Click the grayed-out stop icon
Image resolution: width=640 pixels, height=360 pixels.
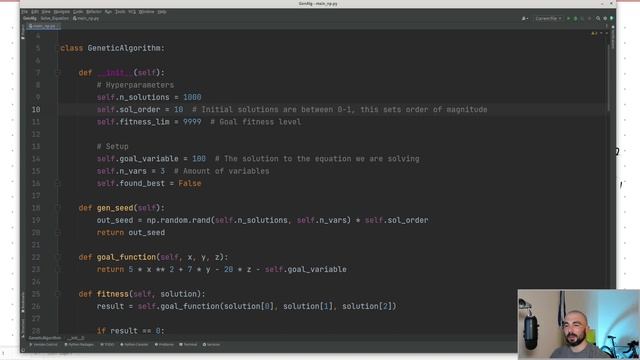coord(589,18)
